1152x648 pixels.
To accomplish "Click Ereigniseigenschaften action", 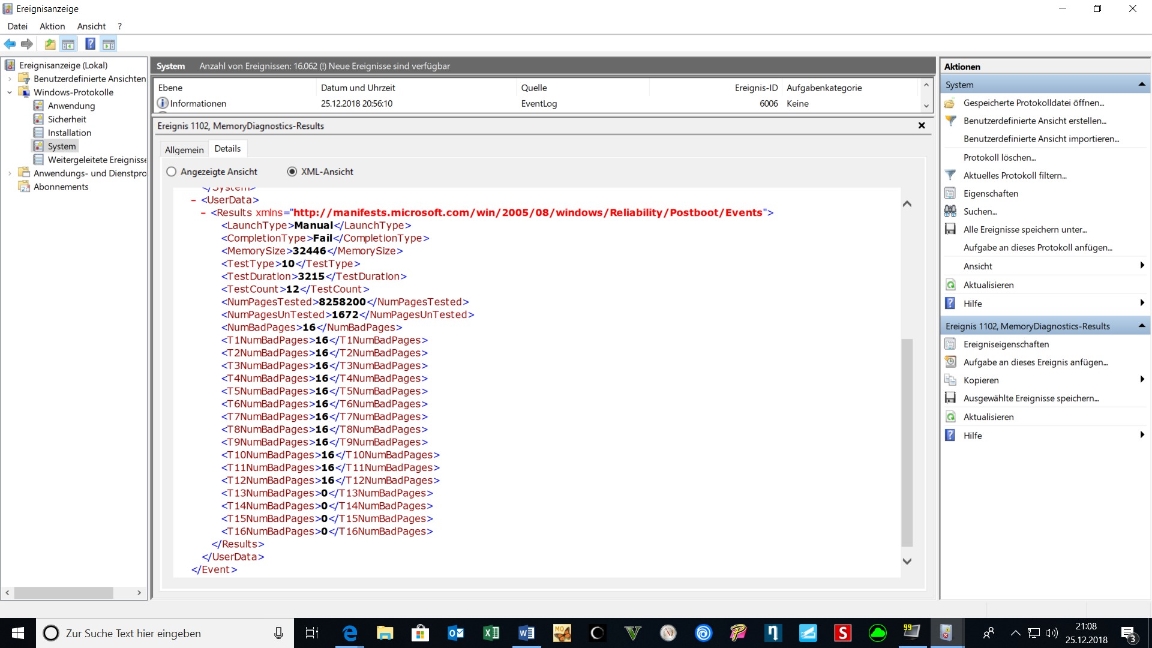I will [x=1006, y=344].
